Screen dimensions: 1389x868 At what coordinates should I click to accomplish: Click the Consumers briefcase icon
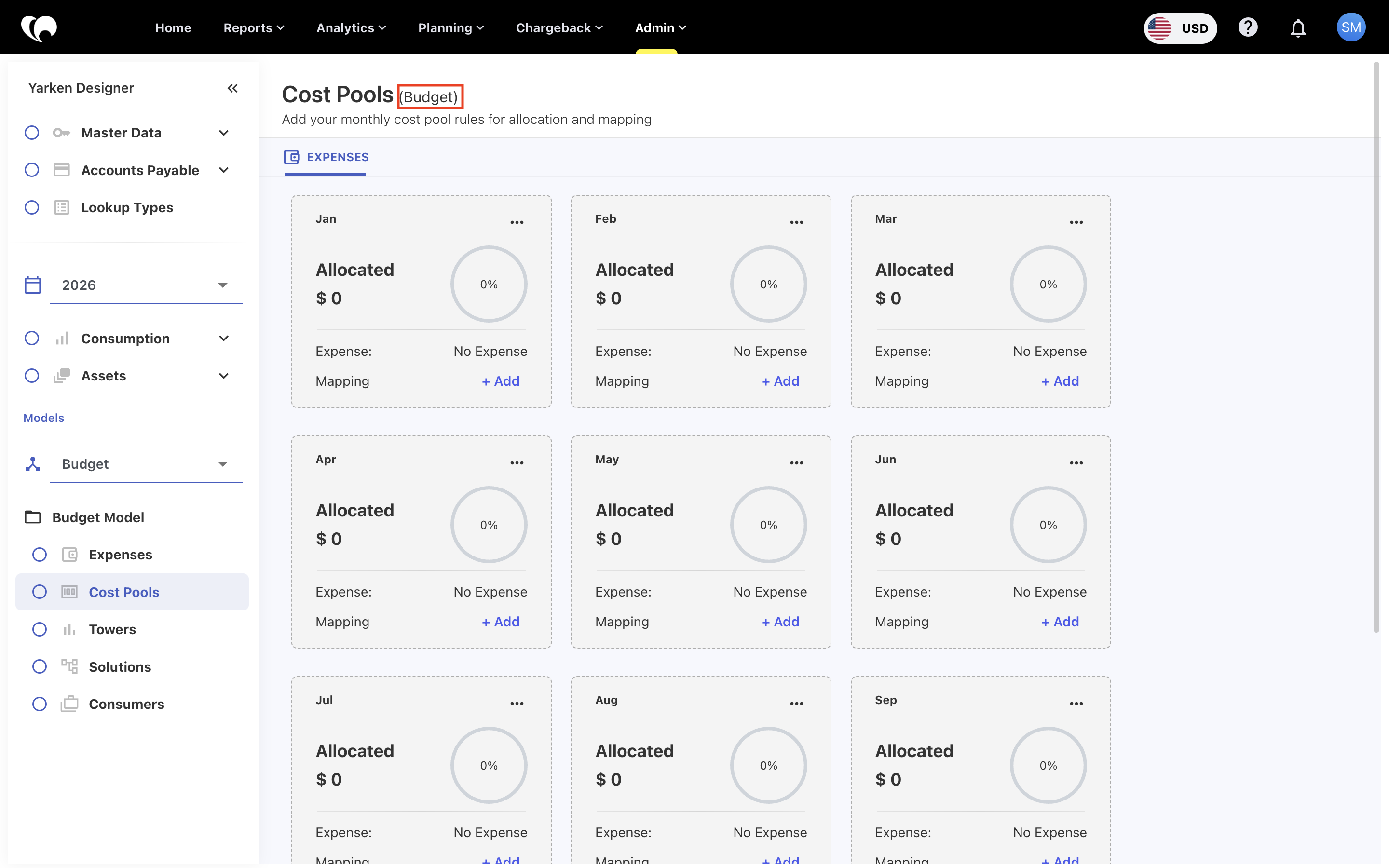pos(69,704)
